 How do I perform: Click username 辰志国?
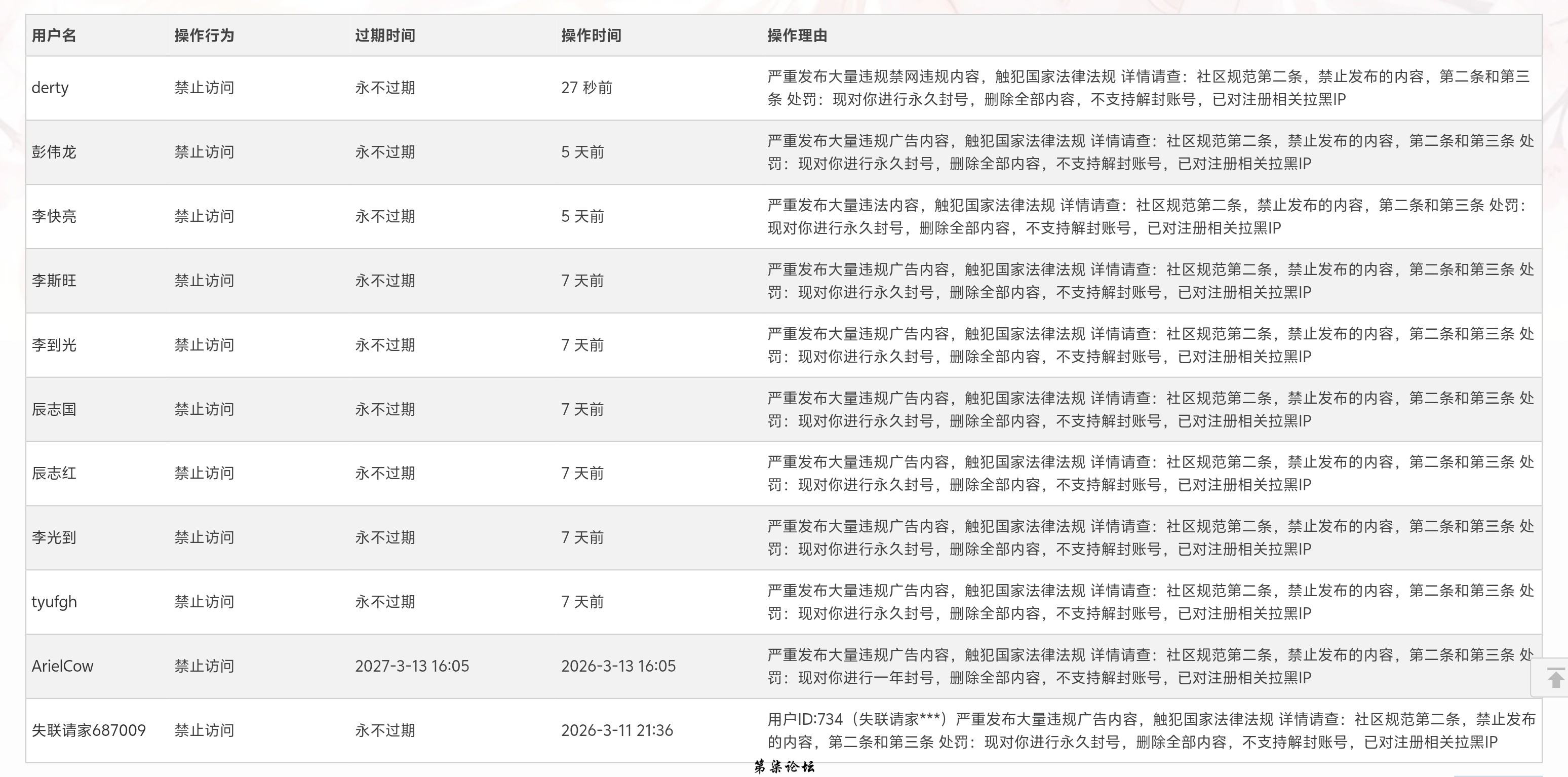tap(54, 409)
